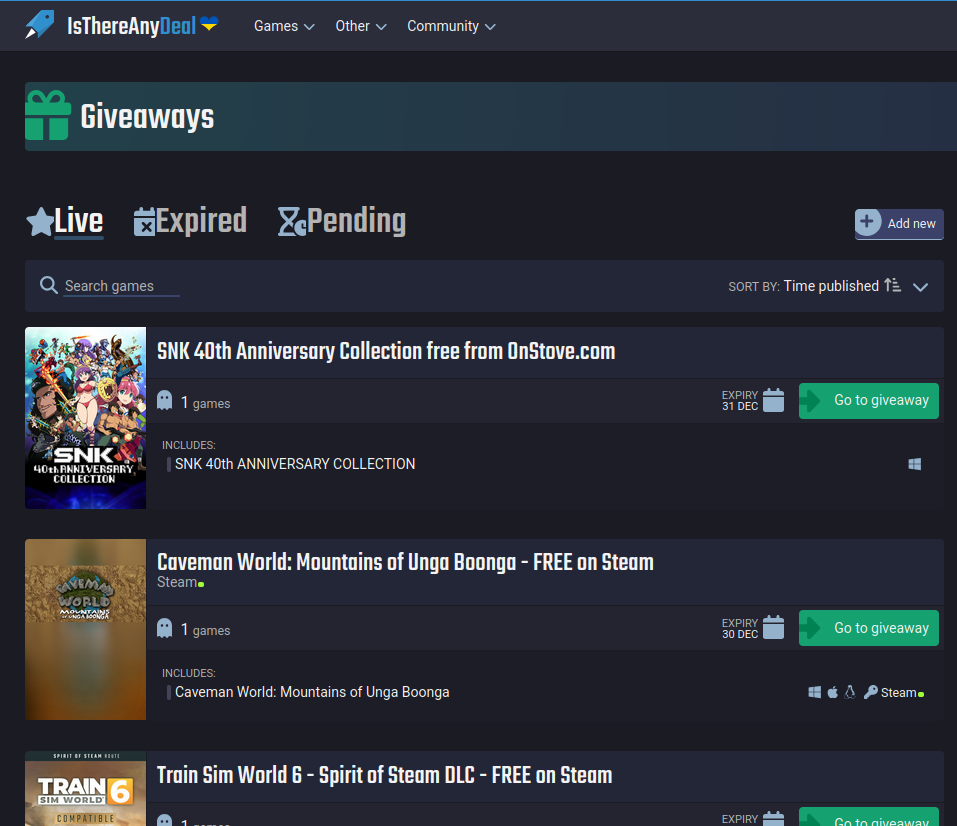957x826 pixels.
Task: Select Time published sort option
Action: point(831,286)
